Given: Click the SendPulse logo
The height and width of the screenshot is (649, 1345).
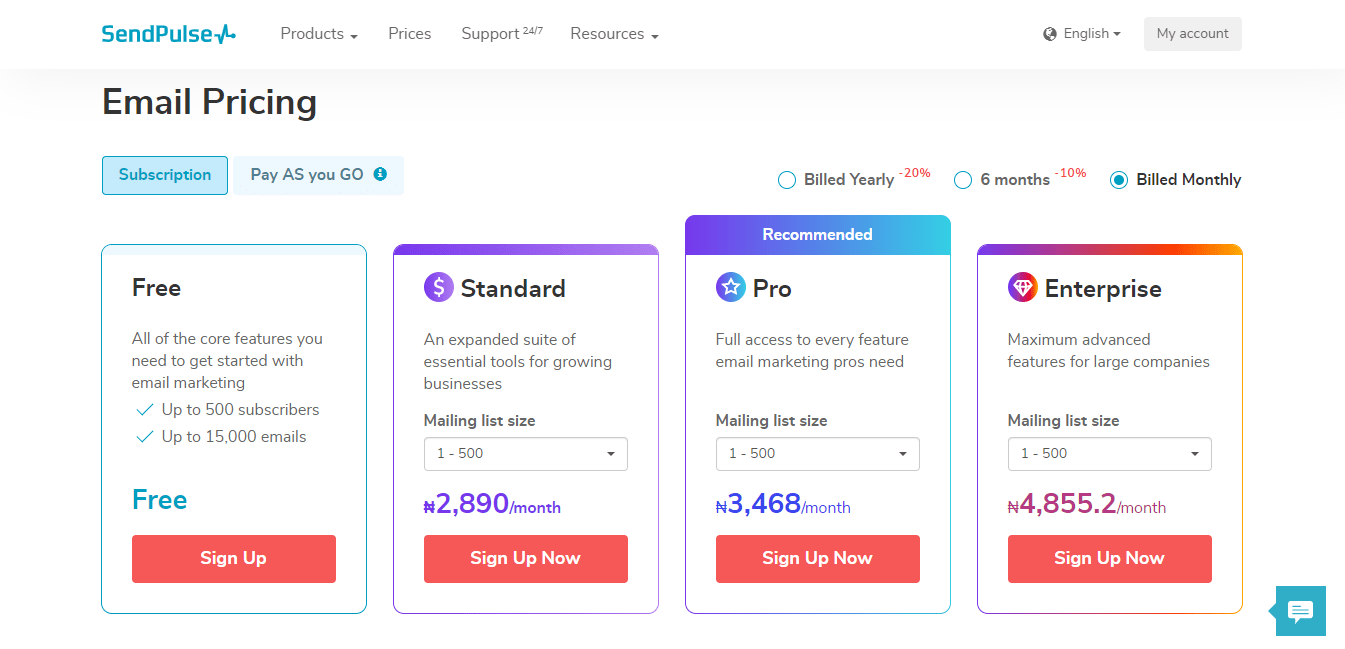Looking at the screenshot, I should (x=168, y=34).
